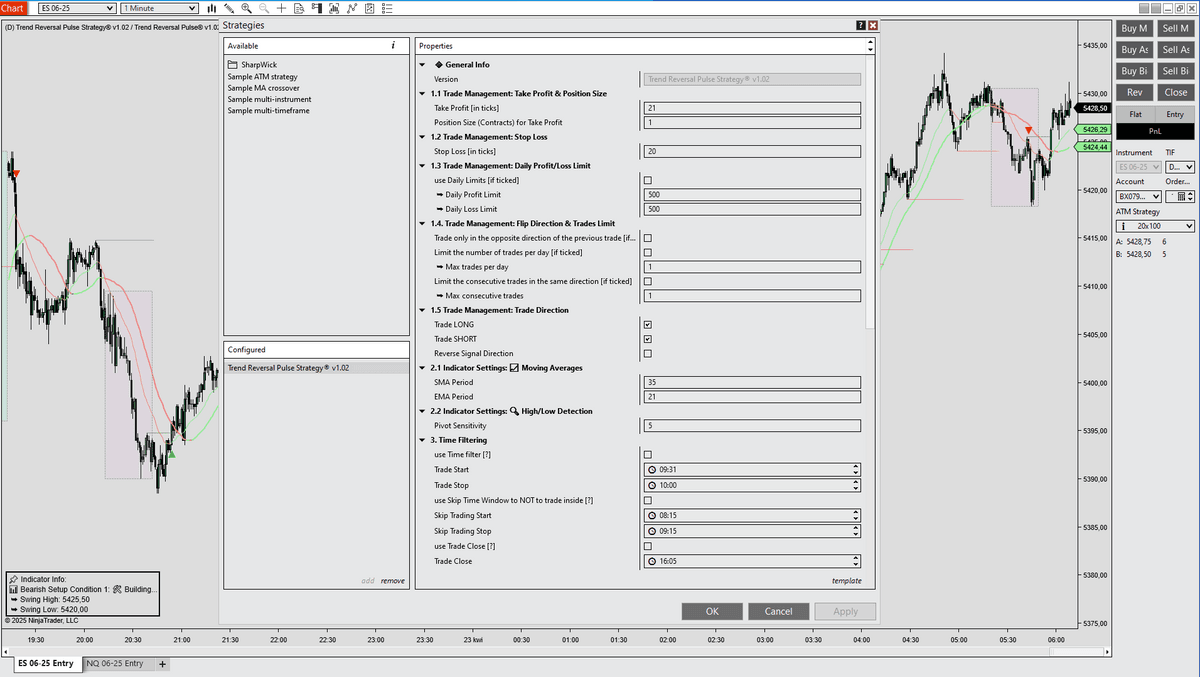
Task: Click the help question mark icon
Action: 861,25
